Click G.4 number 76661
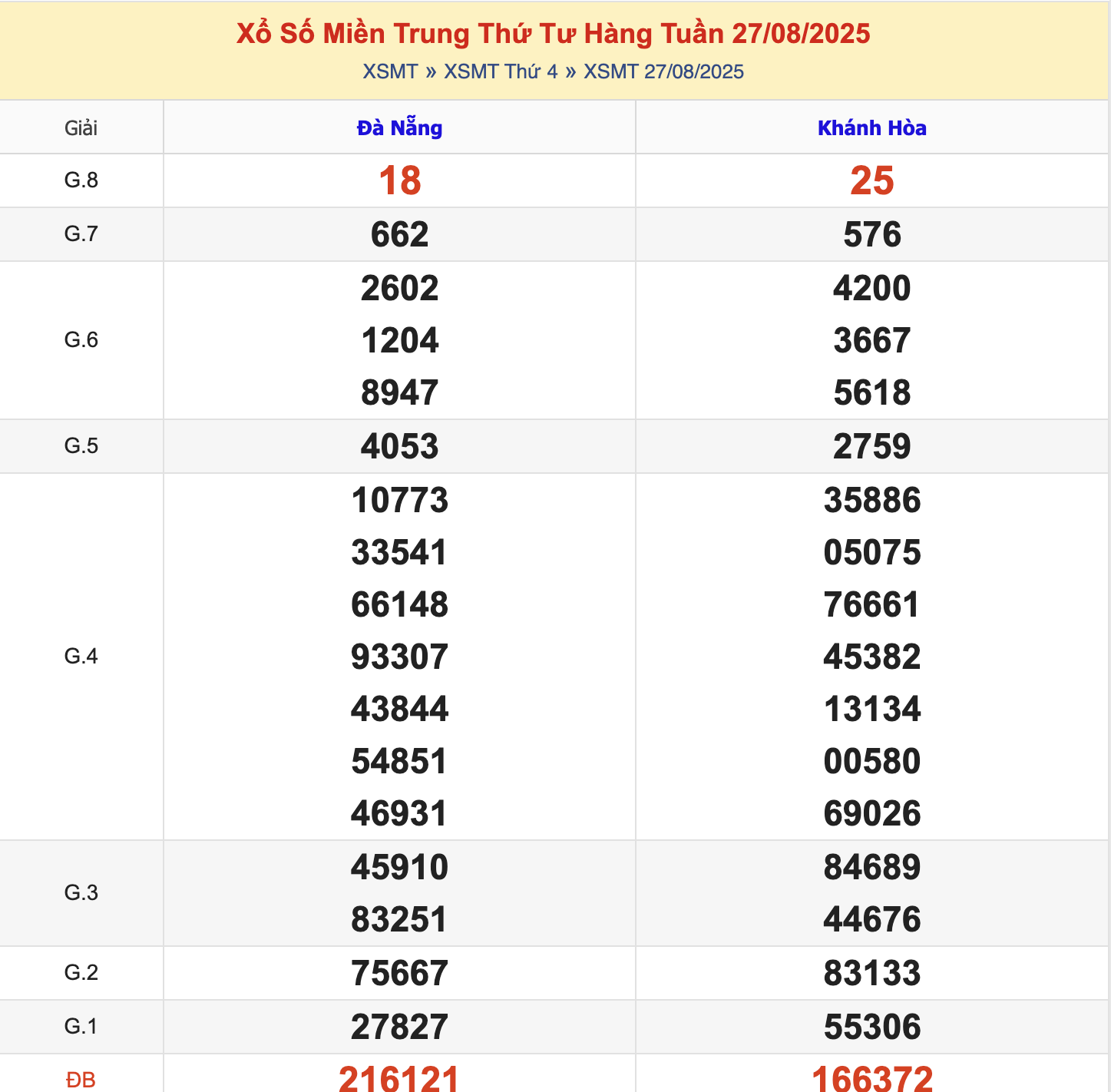1111x1092 pixels. 872,605
